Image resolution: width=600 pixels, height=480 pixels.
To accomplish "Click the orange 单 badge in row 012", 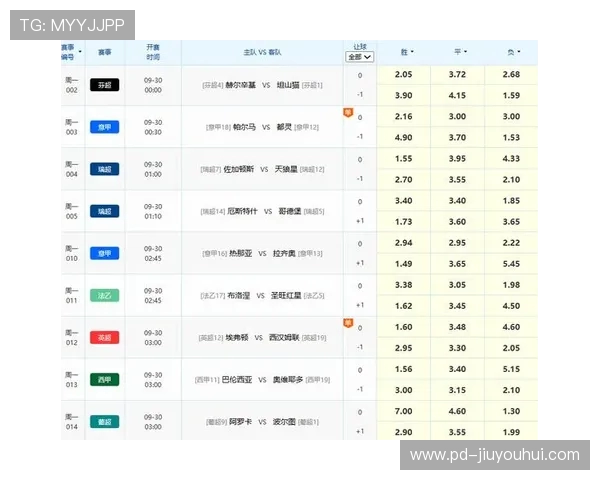I will 348,323.
